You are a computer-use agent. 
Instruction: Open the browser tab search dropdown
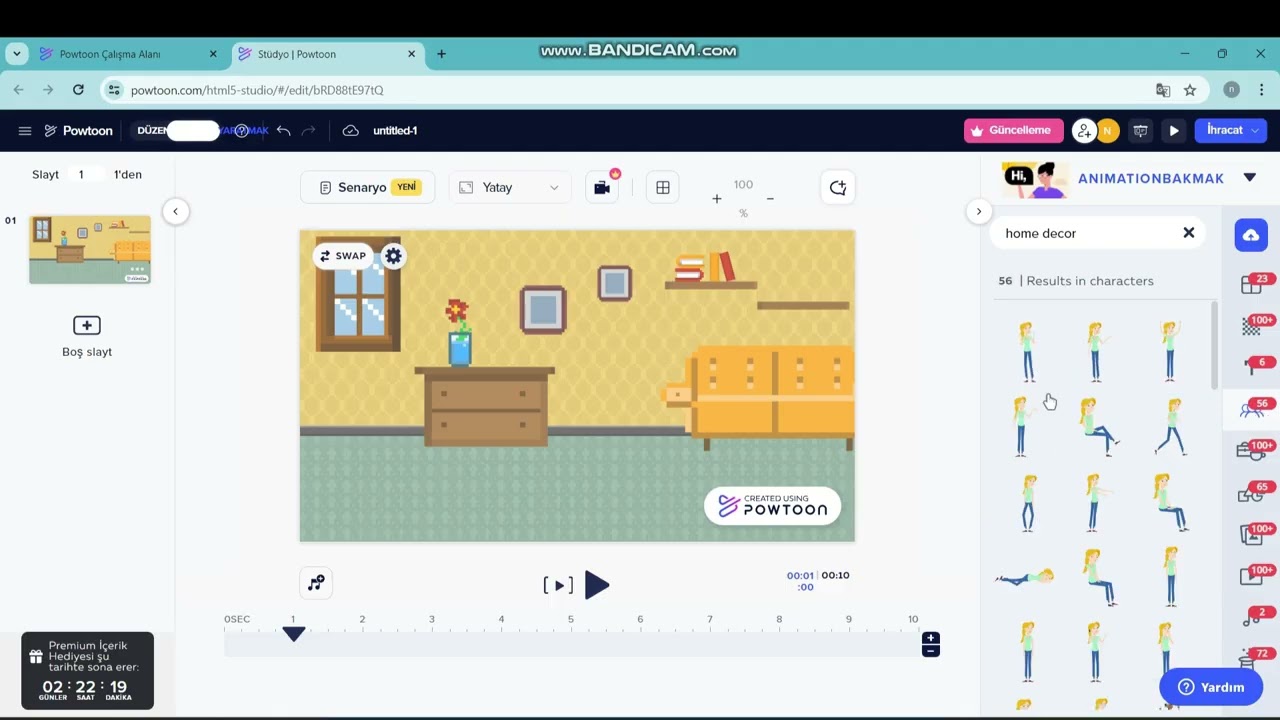pyautogui.click(x=17, y=54)
